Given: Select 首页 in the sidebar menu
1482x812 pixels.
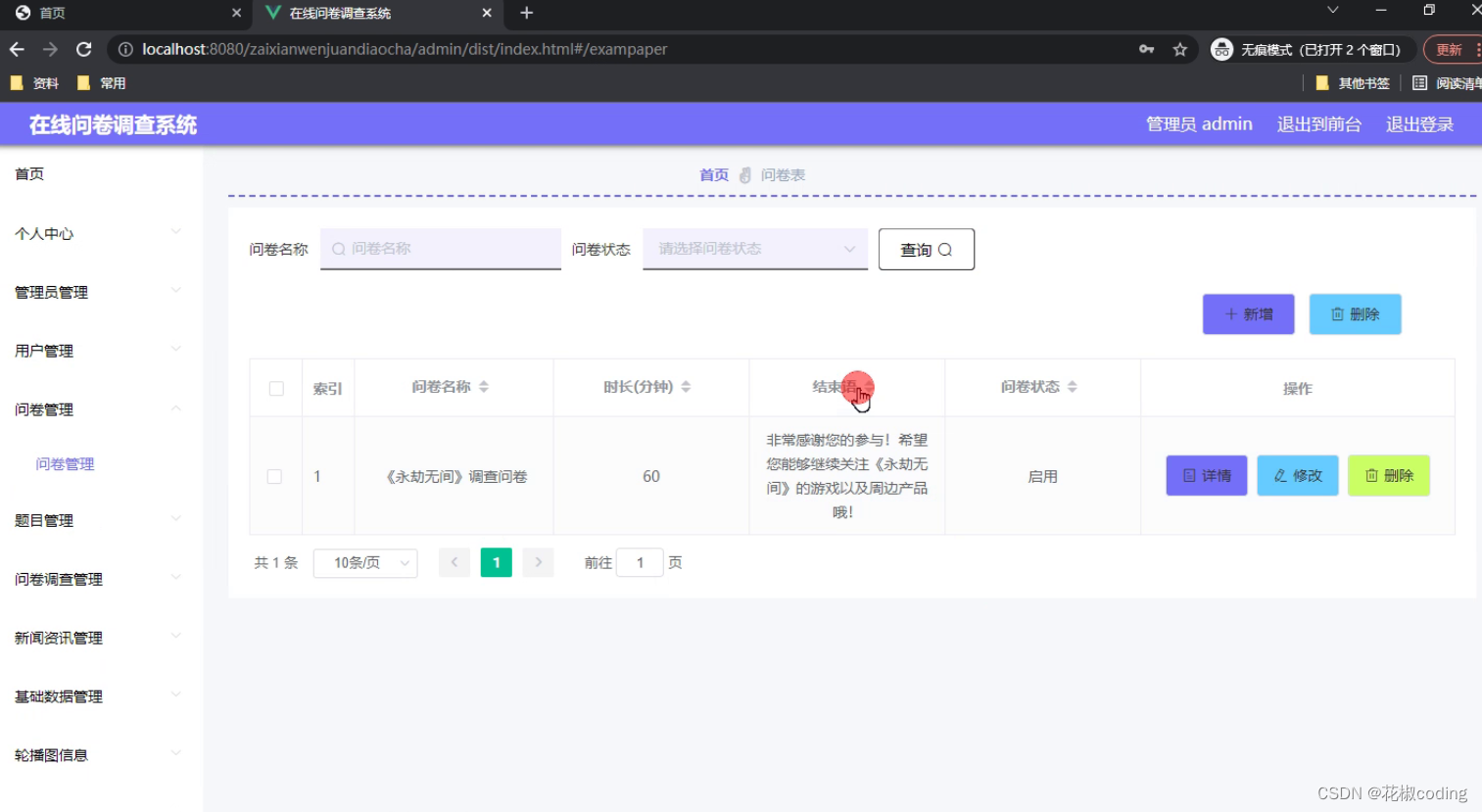Looking at the screenshot, I should (x=28, y=173).
